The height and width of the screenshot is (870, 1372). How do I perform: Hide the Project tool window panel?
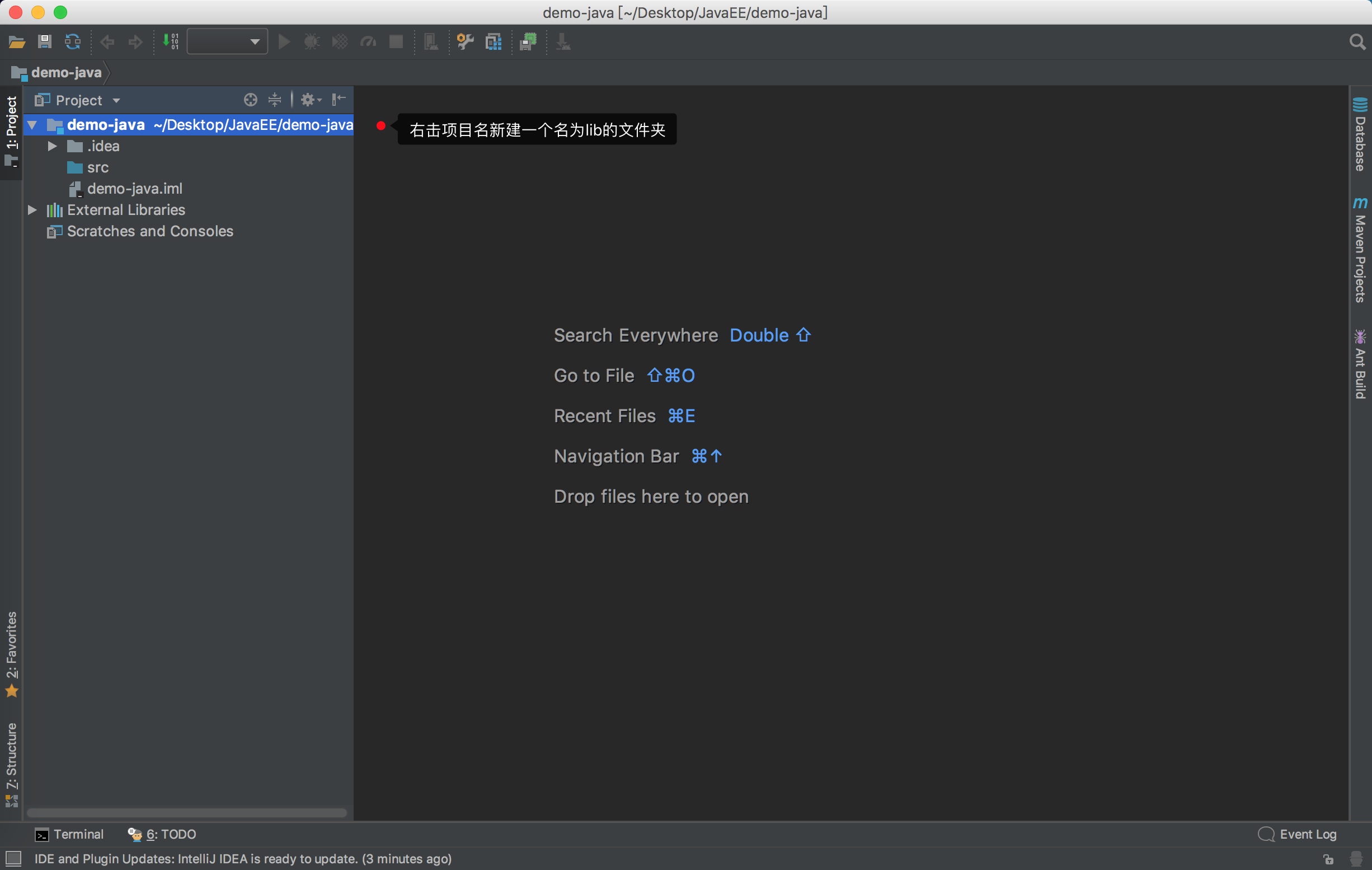pyautogui.click(x=339, y=100)
